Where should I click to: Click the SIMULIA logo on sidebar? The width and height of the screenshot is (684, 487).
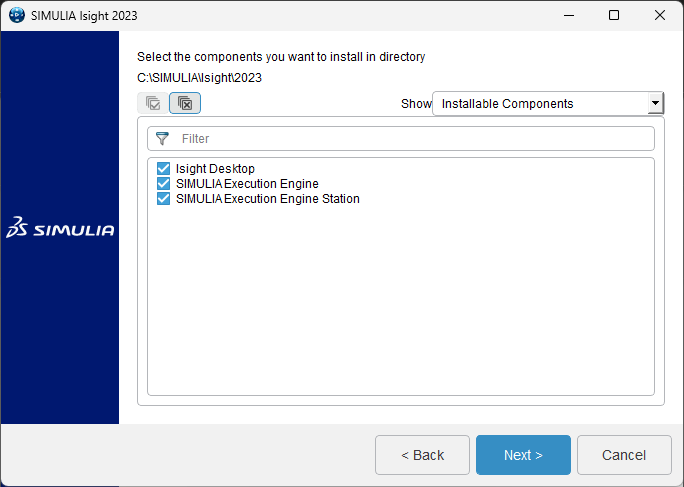coord(60,227)
